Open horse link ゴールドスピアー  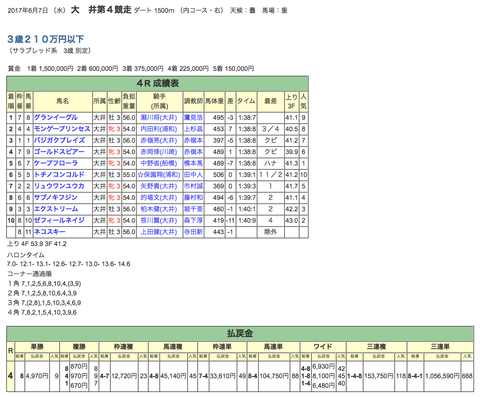[x=59, y=152]
